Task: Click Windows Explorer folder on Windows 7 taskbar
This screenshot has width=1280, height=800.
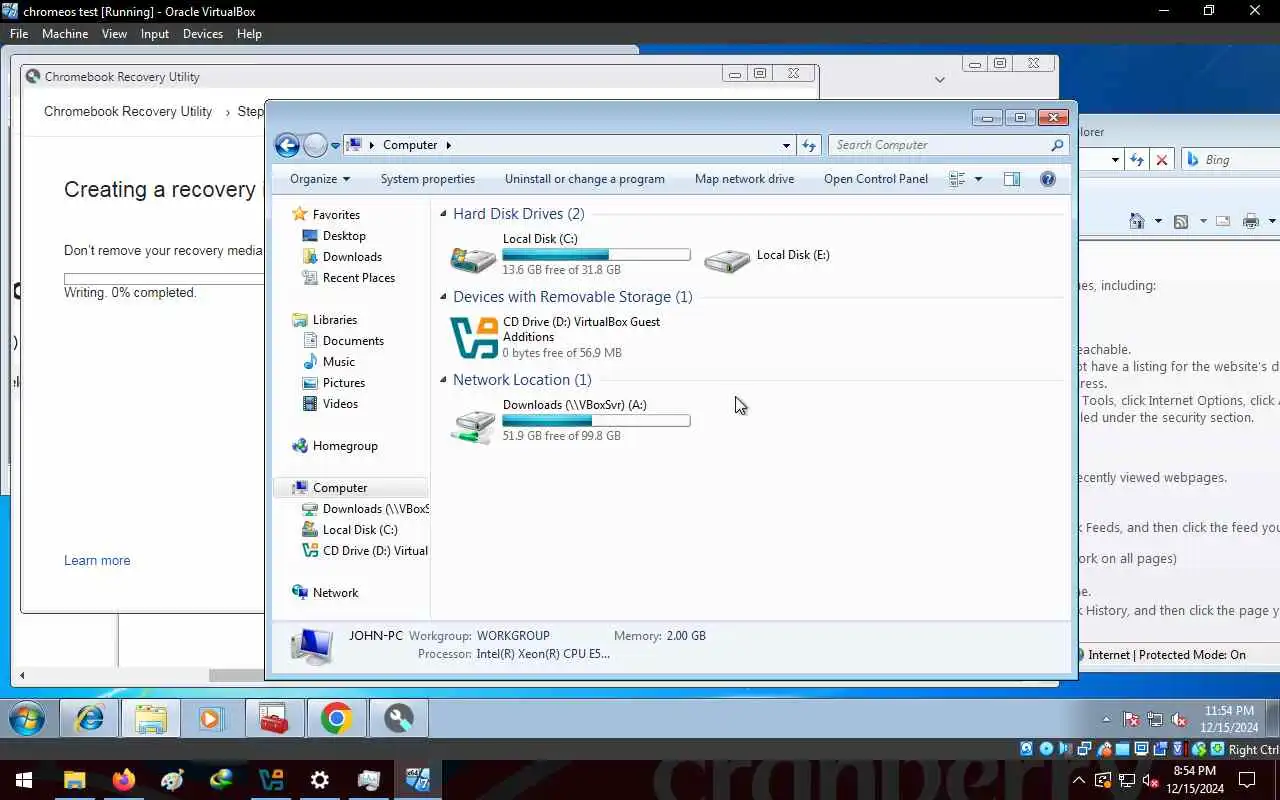Action: tap(151, 718)
